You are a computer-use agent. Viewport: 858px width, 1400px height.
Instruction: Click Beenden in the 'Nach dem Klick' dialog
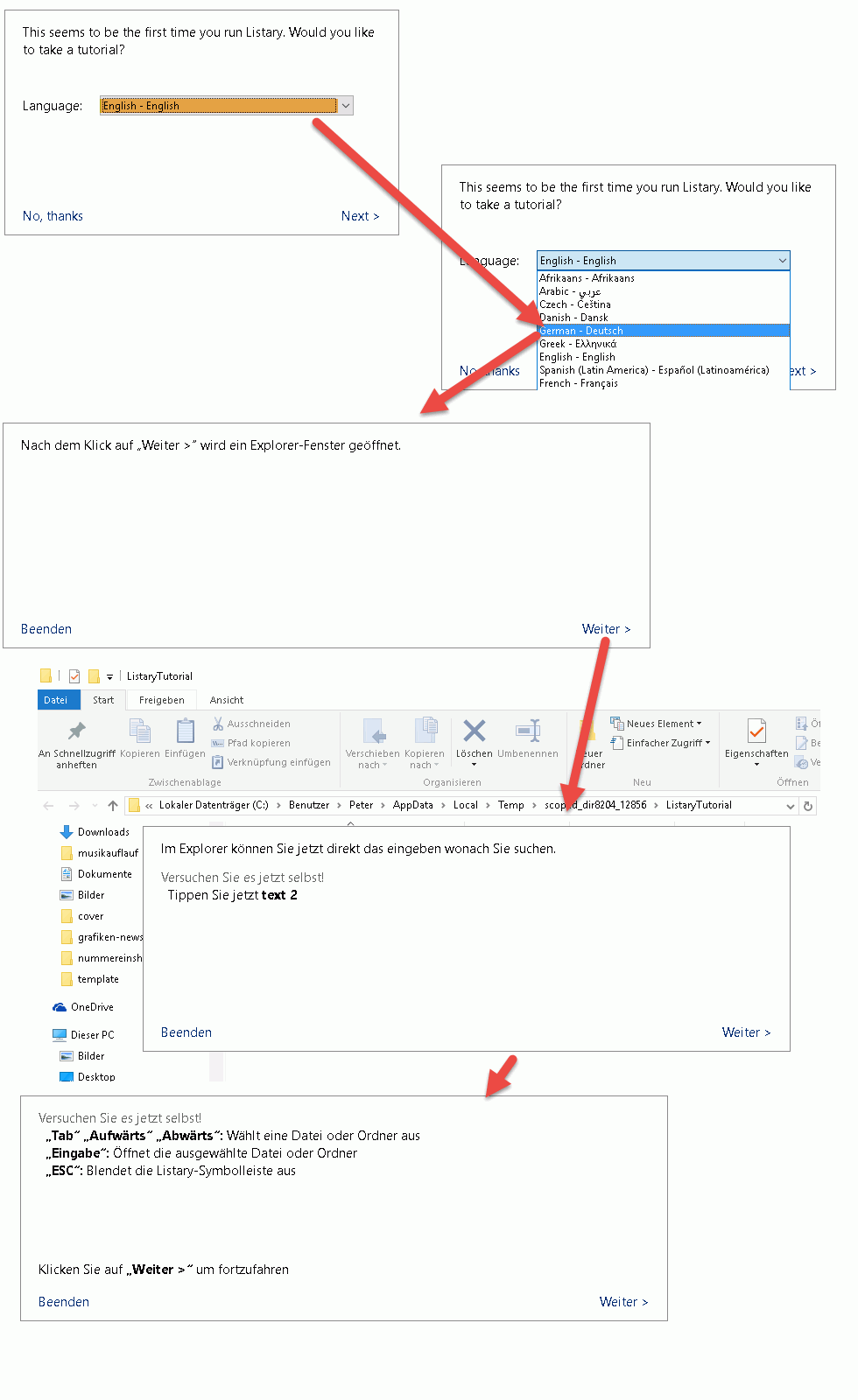click(x=46, y=629)
